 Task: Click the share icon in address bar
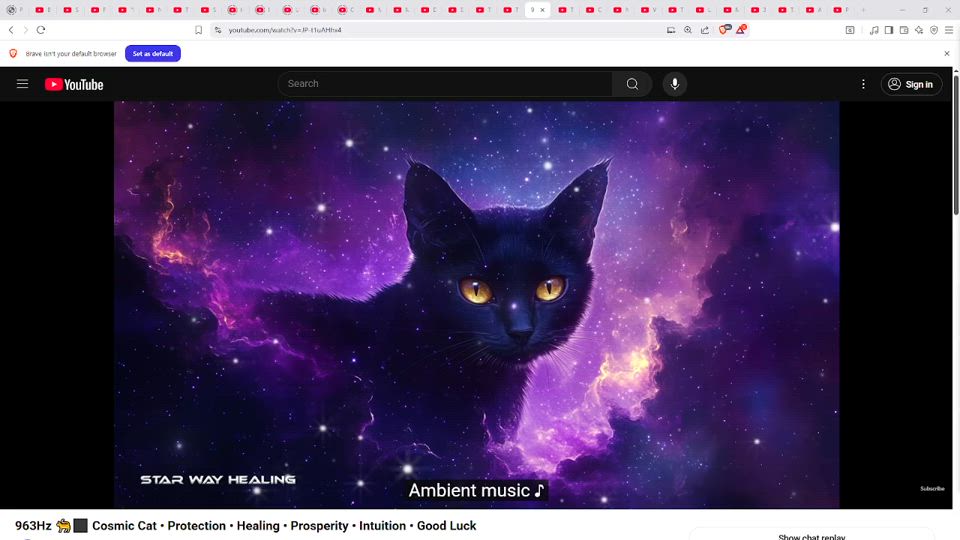[x=705, y=30]
